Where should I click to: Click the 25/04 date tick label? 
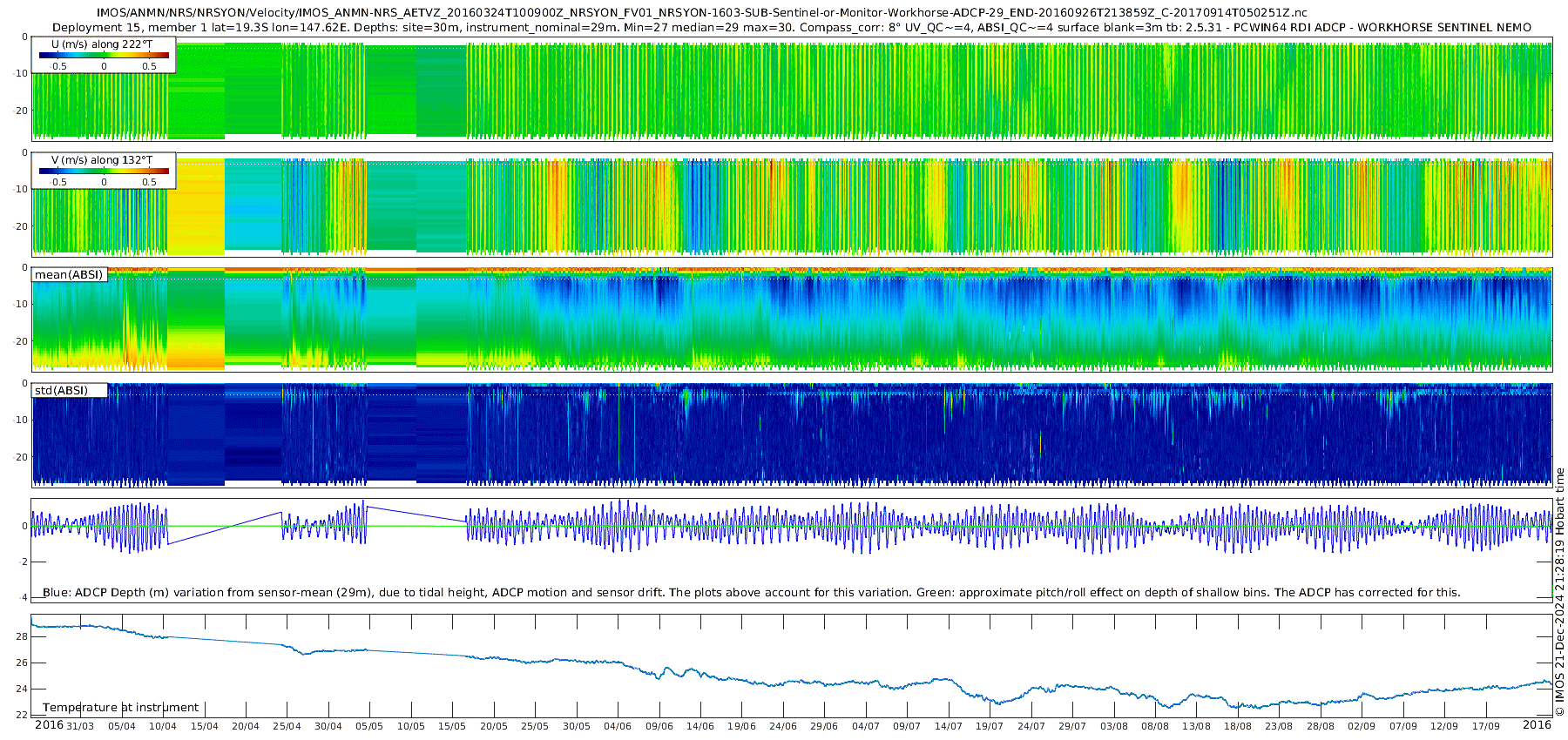click(287, 726)
